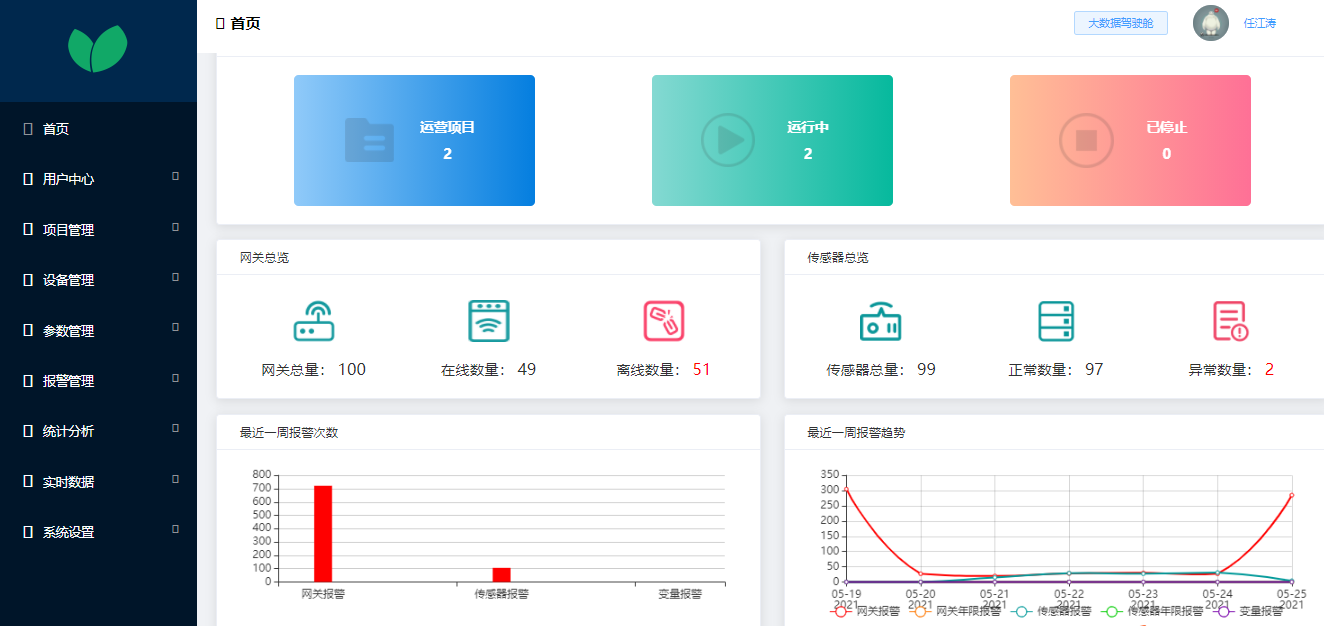The width and height of the screenshot is (1324, 626).
Task: Click the username 任江涛
Action: point(1260,23)
